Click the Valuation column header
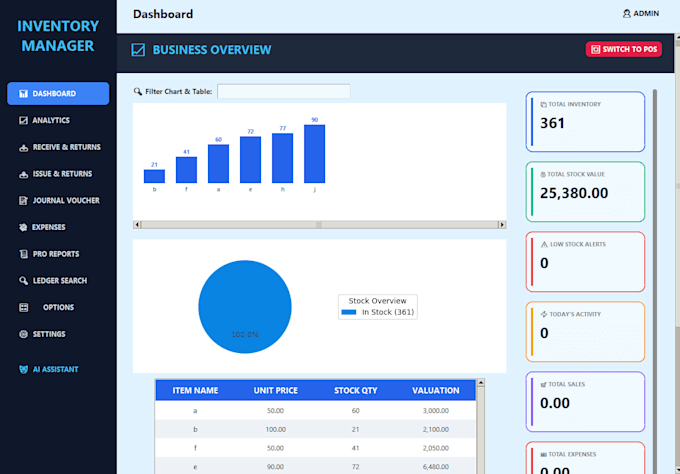Viewport: 680px width, 474px height. (435, 391)
